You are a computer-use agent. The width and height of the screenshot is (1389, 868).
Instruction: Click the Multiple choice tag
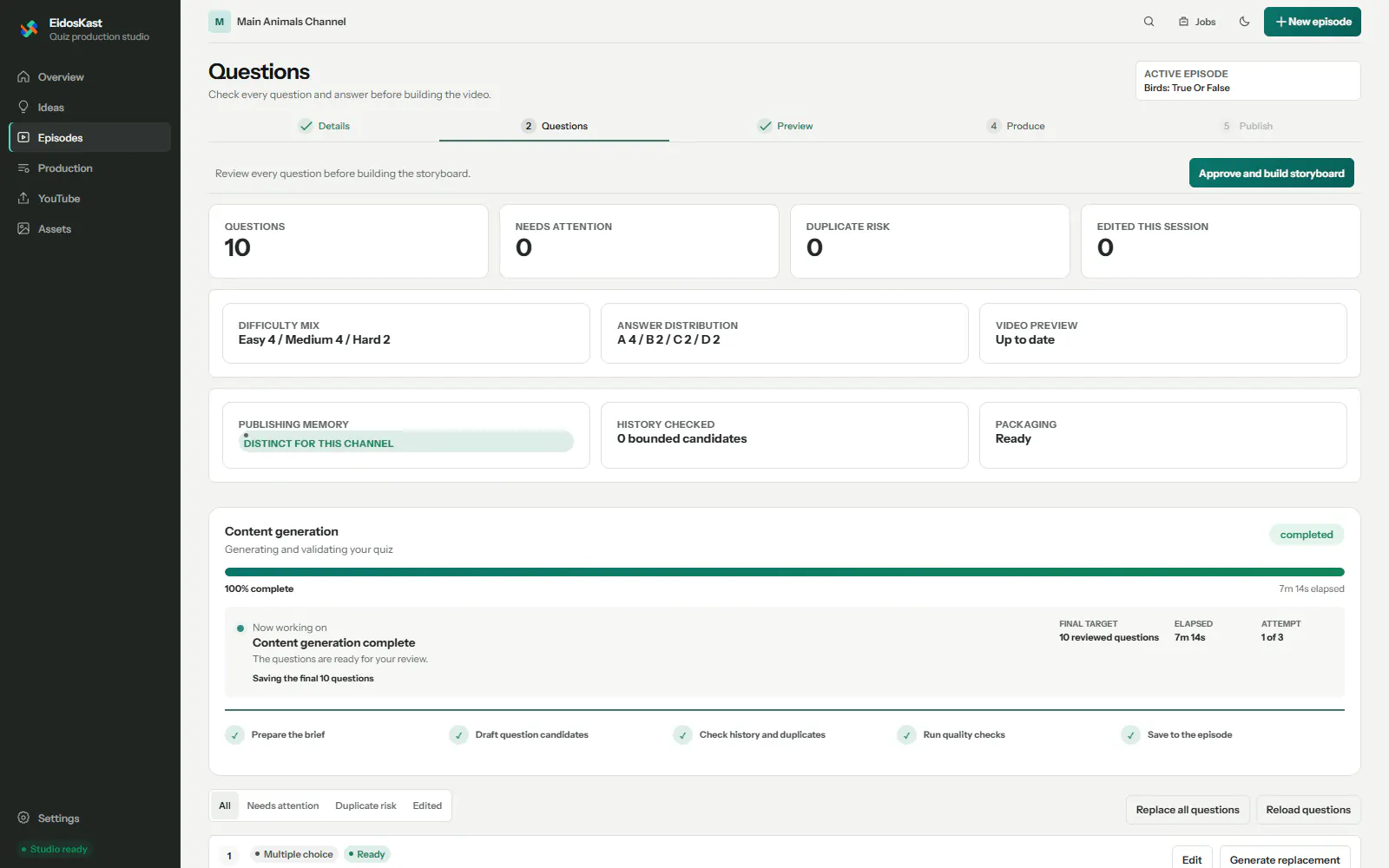293,854
